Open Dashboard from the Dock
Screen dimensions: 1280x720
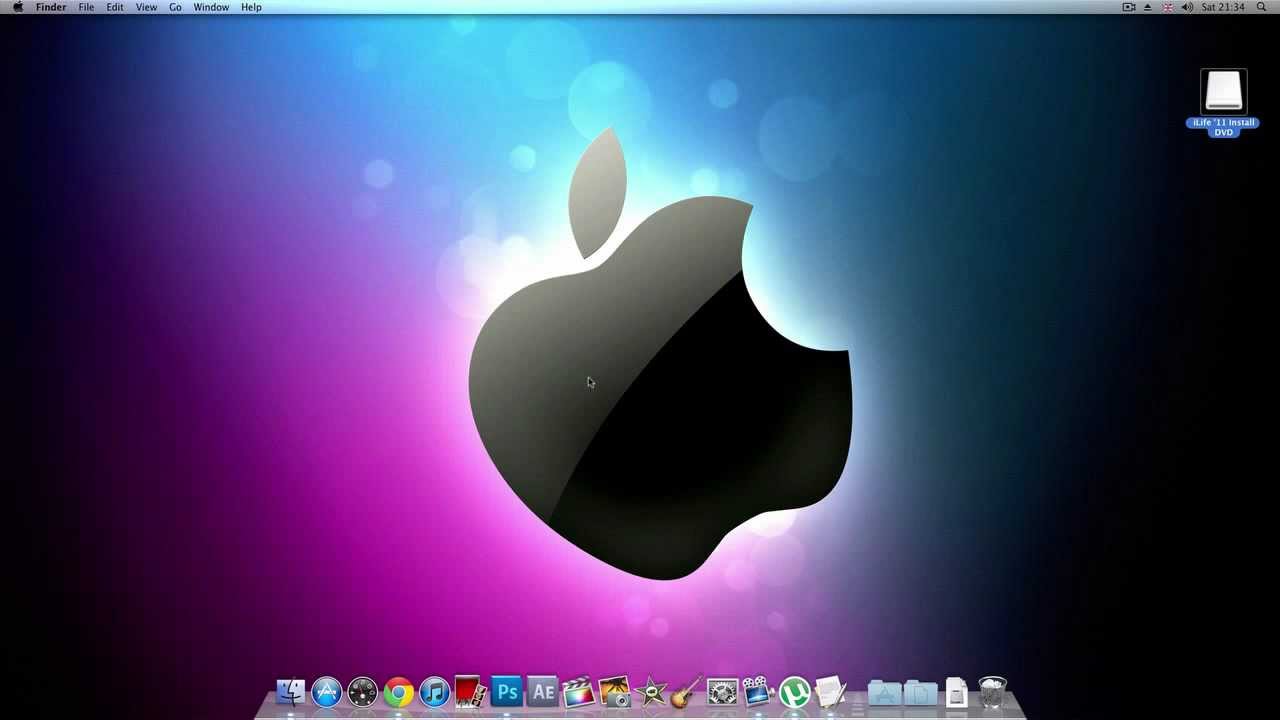[363, 692]
